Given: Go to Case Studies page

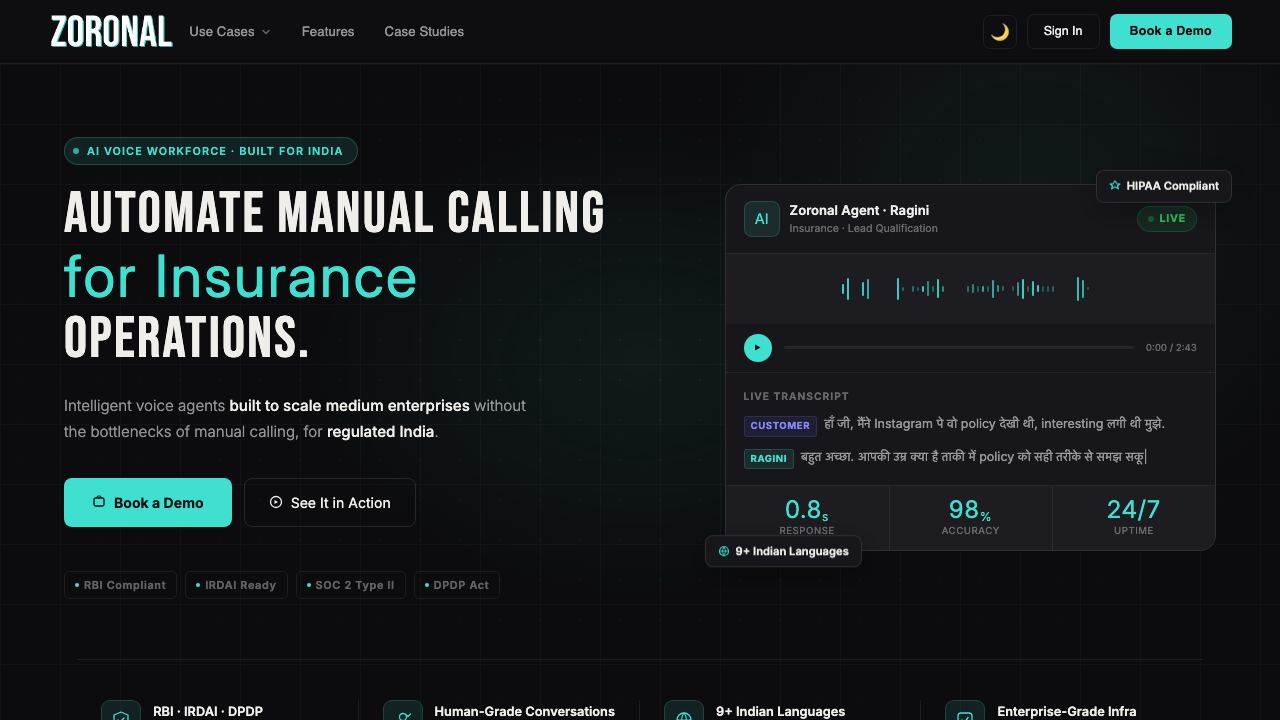Looking at the screenshot, I should (424, 32).
